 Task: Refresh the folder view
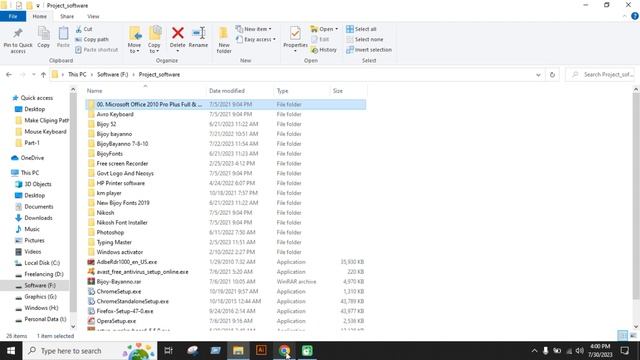tap(552, 75)
